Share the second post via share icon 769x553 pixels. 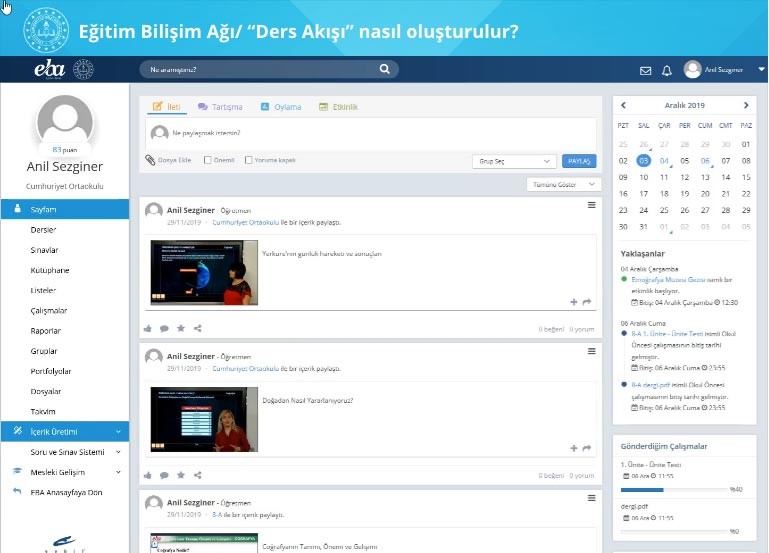tap(198, 475)
